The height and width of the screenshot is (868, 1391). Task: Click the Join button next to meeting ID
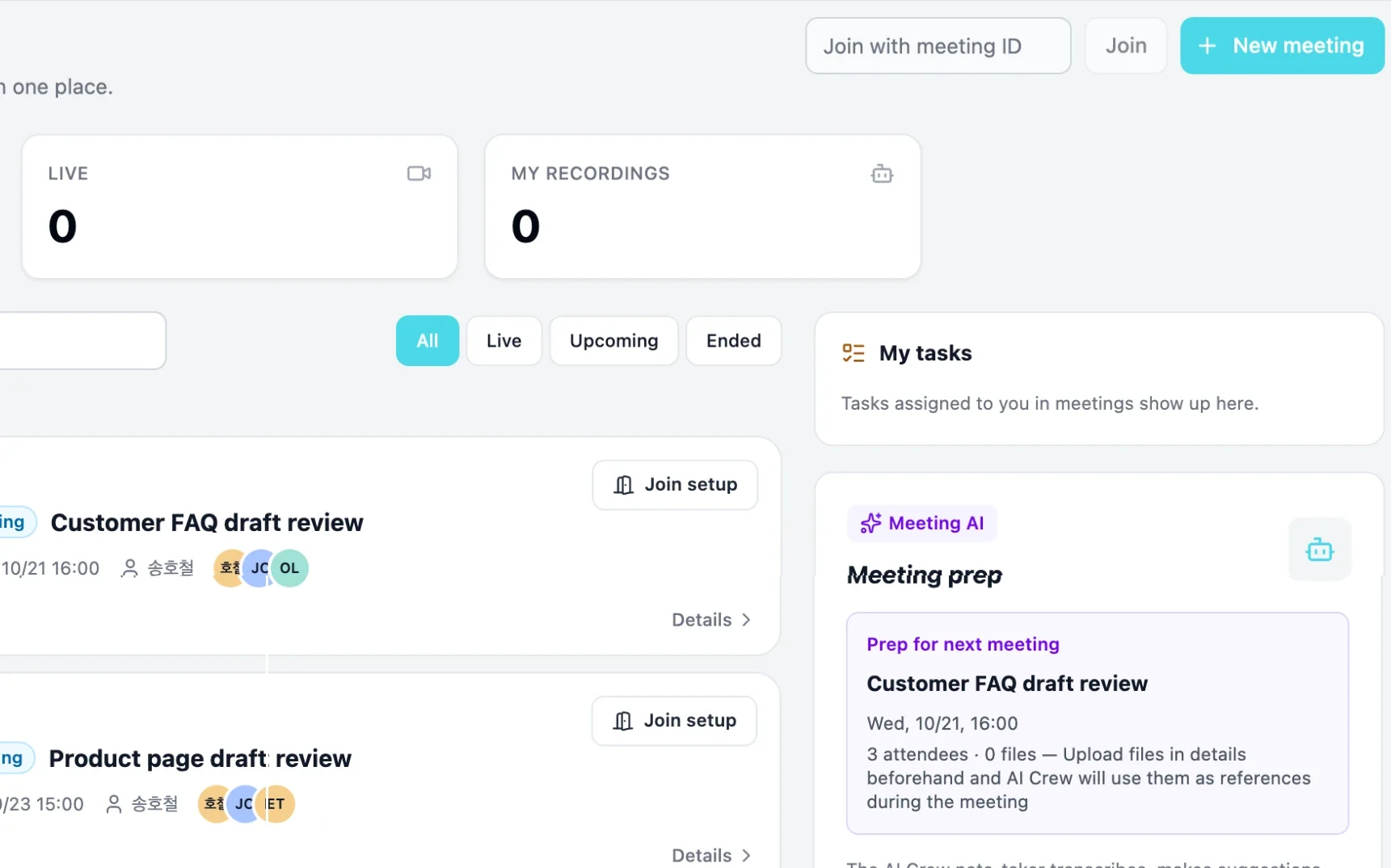tap(1126, 46)
